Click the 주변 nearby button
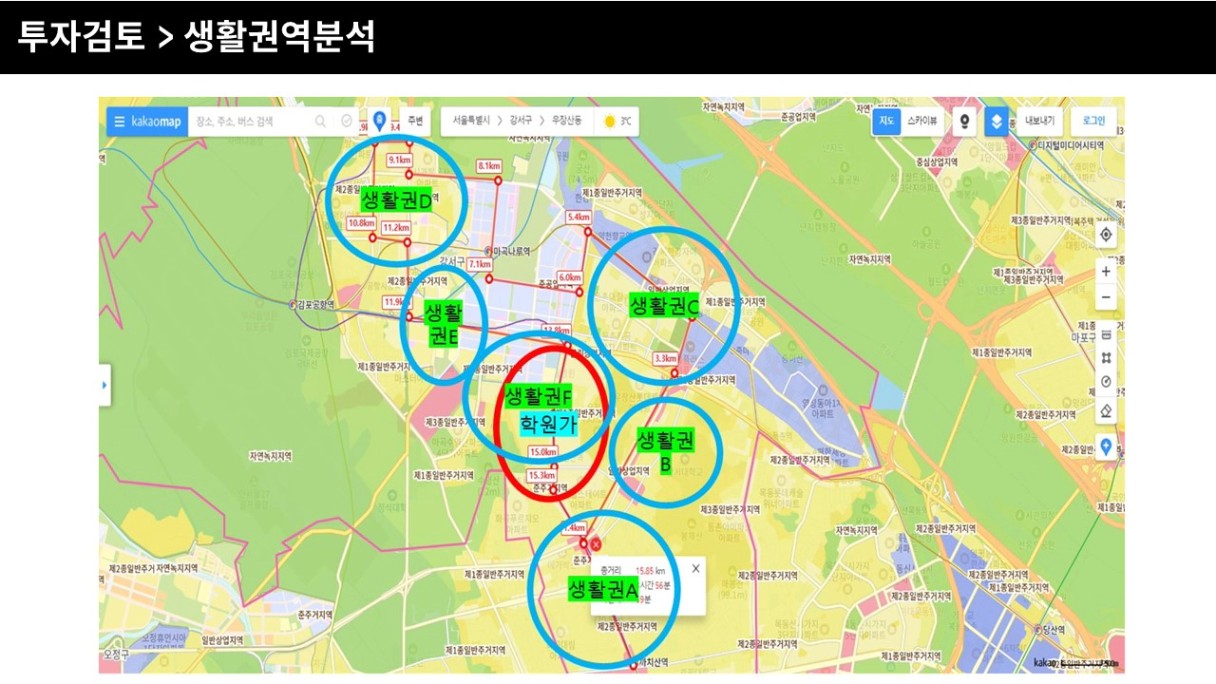 (415, 122)
